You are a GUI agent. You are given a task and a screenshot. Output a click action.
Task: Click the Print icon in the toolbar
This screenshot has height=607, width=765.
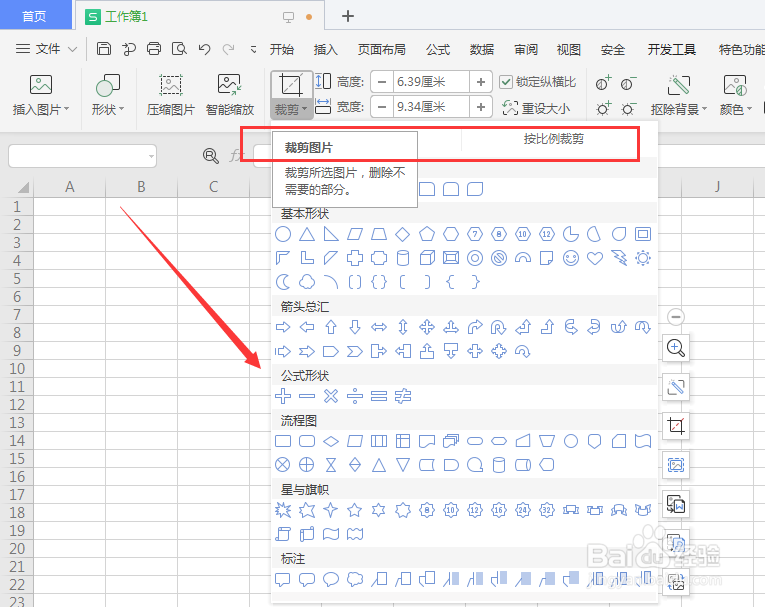154,49
